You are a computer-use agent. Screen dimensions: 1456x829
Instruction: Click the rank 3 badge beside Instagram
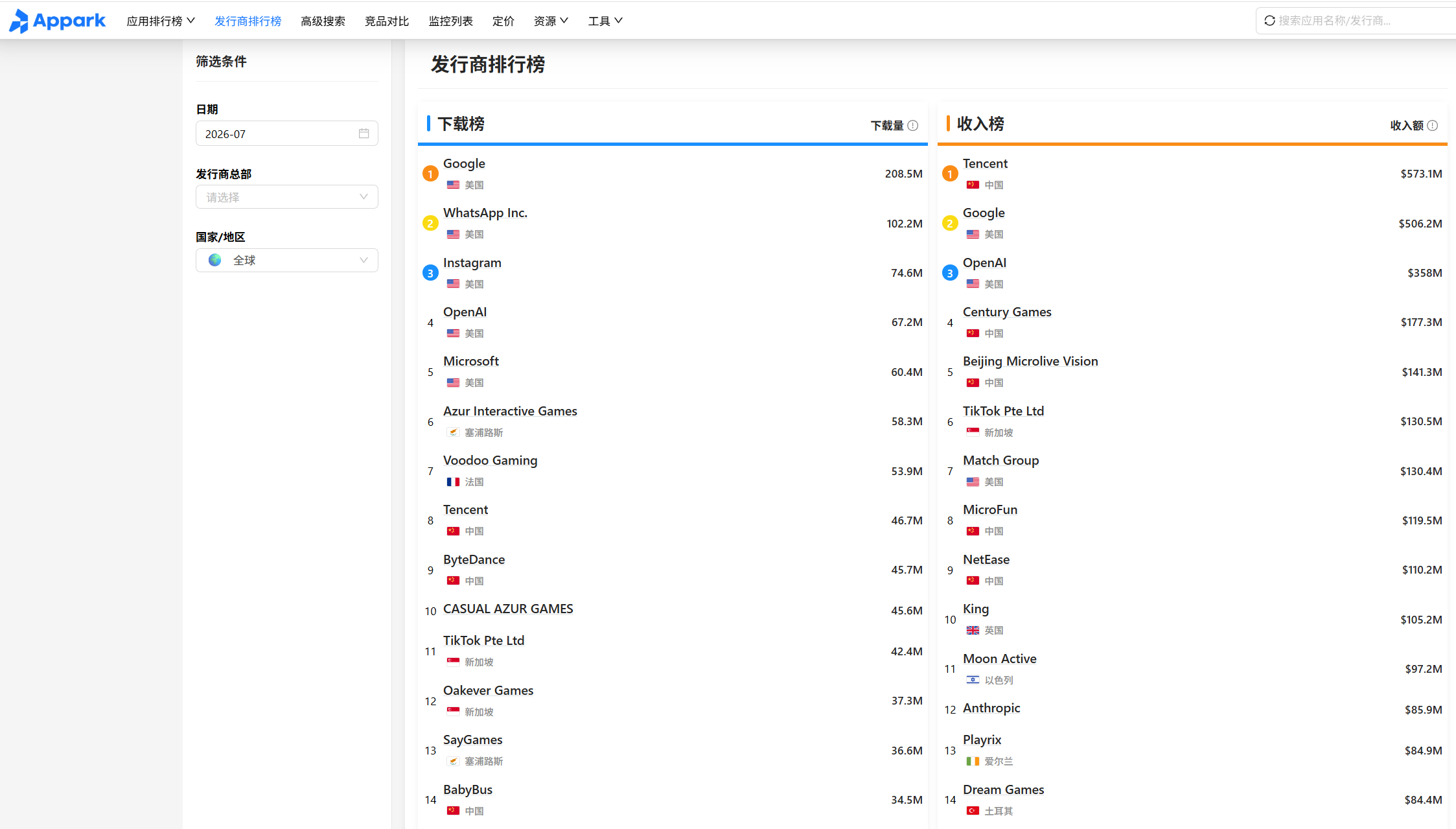(x=430, y=273)
